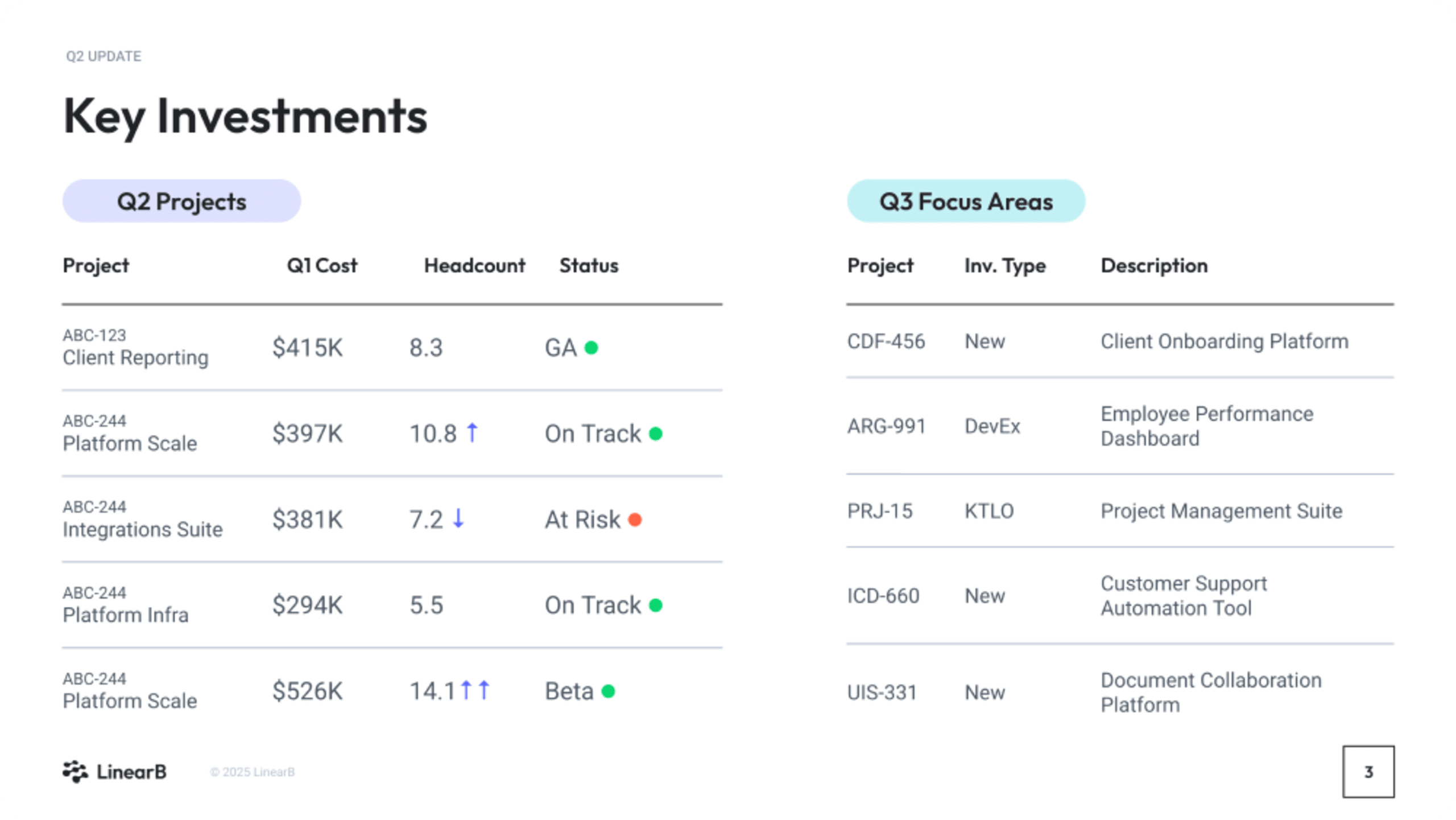Screen dimensions: 1456x820
Task: Click the UIS-331 project code
Action: tap(882, 693)
